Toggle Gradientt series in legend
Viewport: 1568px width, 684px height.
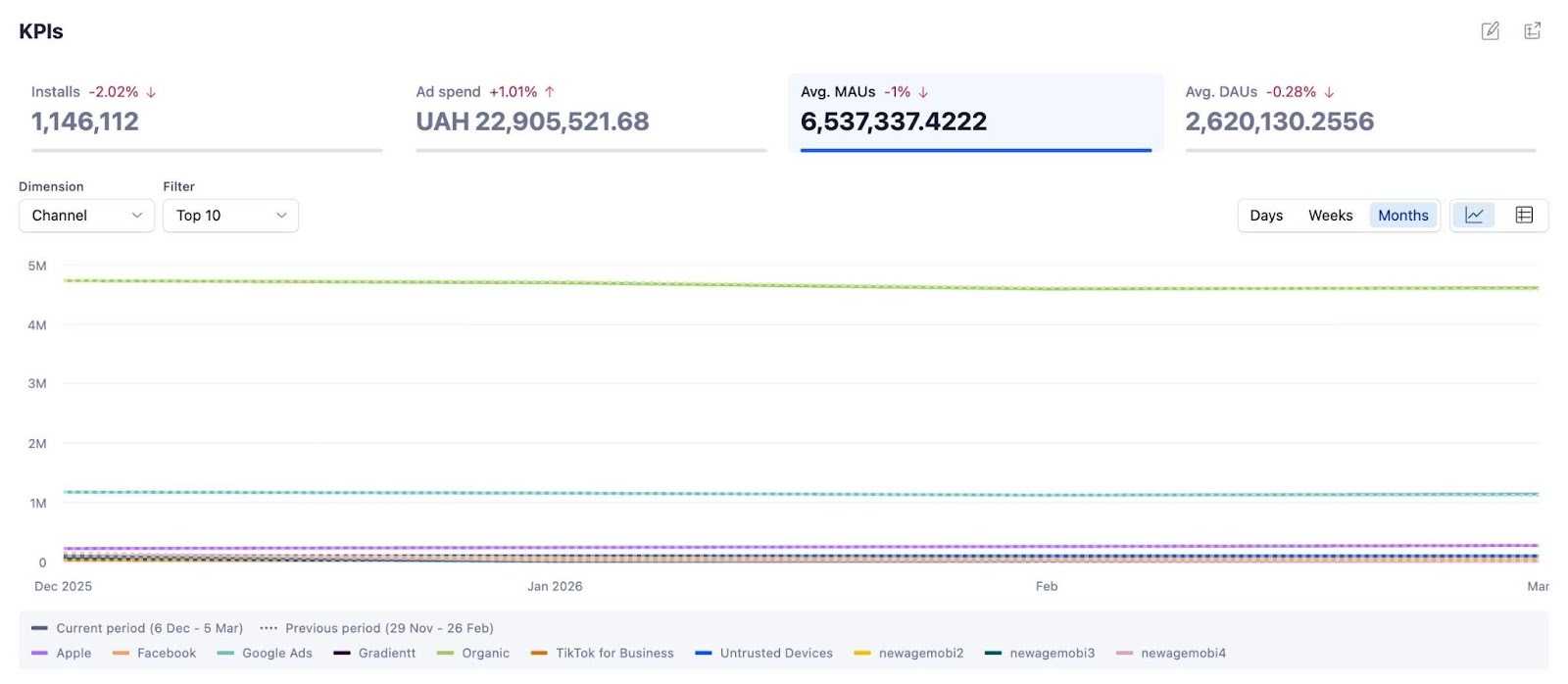pos(374,653)
